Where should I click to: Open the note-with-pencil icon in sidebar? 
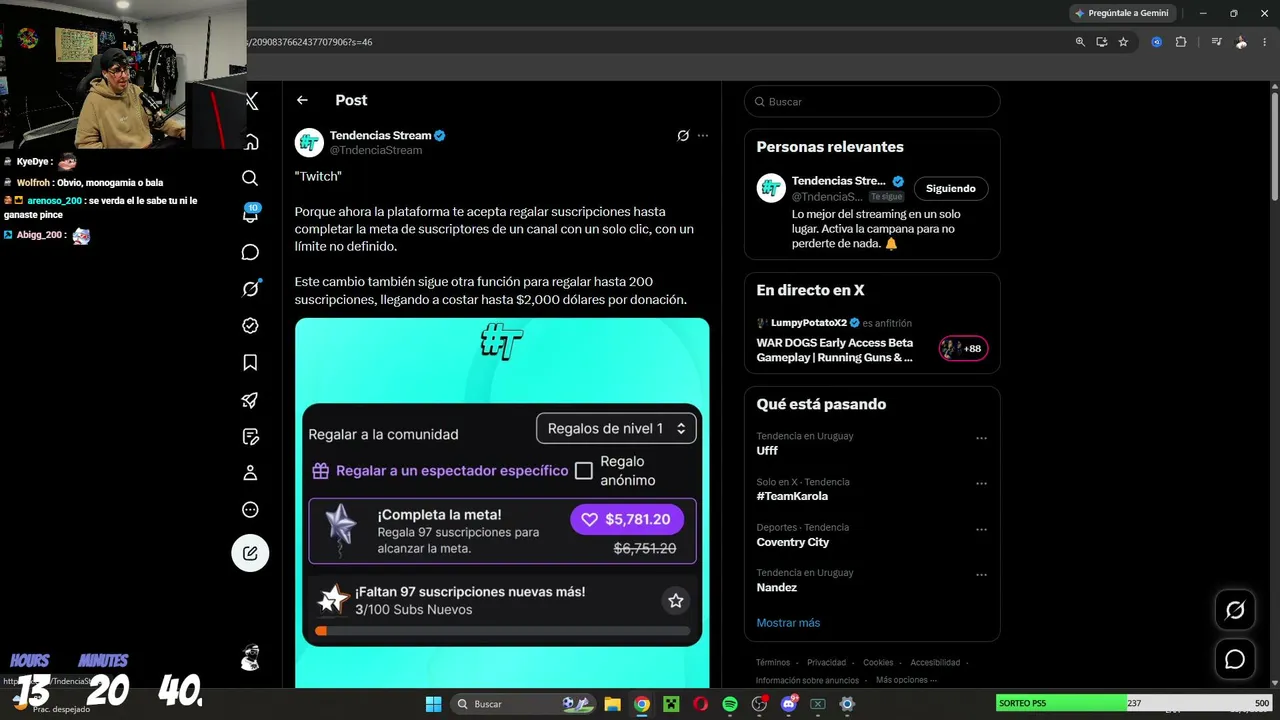pos(250,437)
